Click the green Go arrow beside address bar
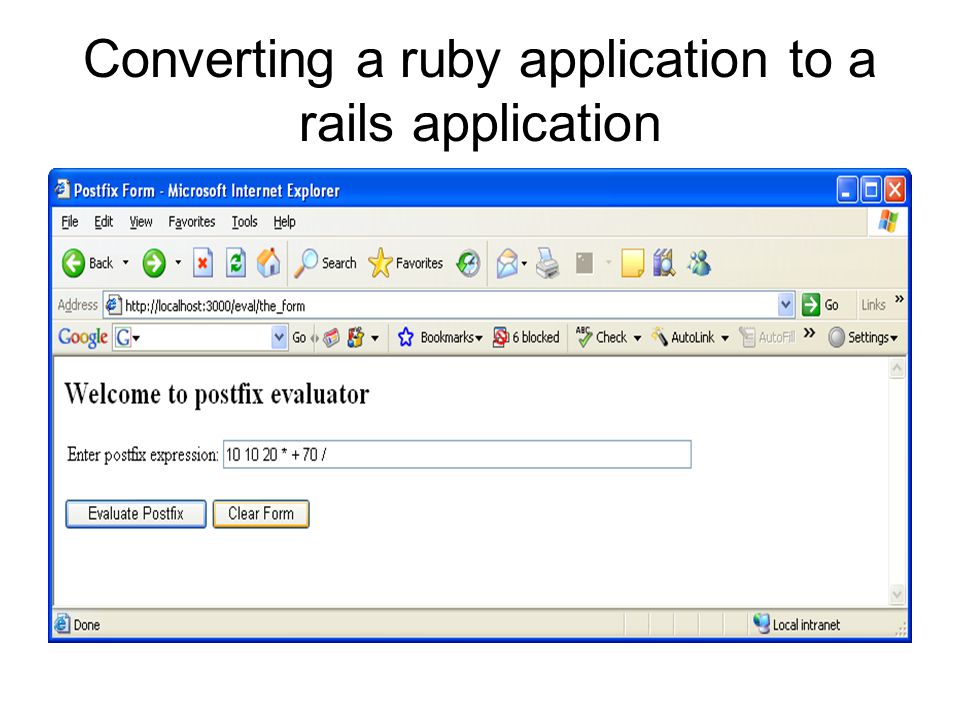960x720 pixels. click(811, 304)
